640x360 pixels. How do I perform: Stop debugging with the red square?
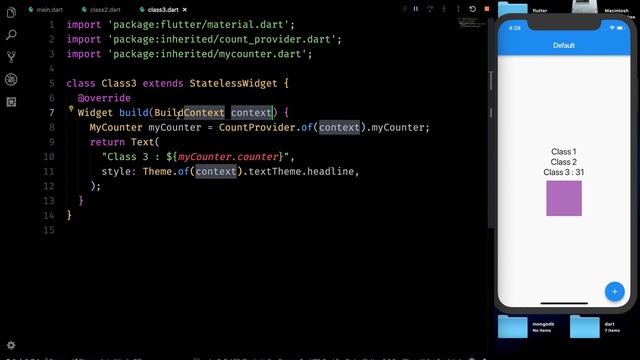487,9
